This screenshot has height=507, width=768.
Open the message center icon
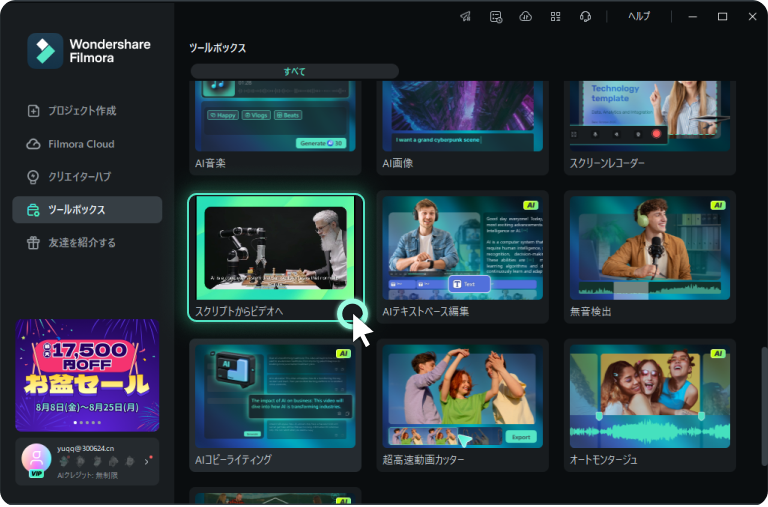point(496,17)
